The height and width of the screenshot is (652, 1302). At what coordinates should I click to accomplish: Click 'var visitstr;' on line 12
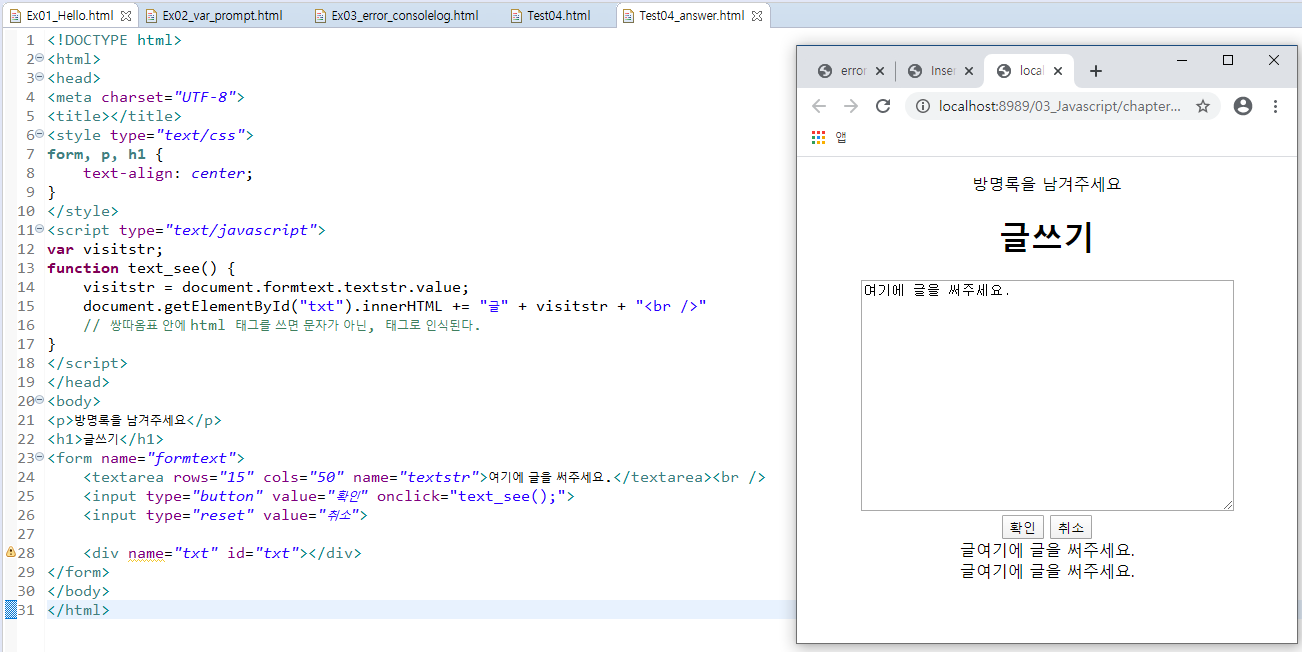pos(105,249)
